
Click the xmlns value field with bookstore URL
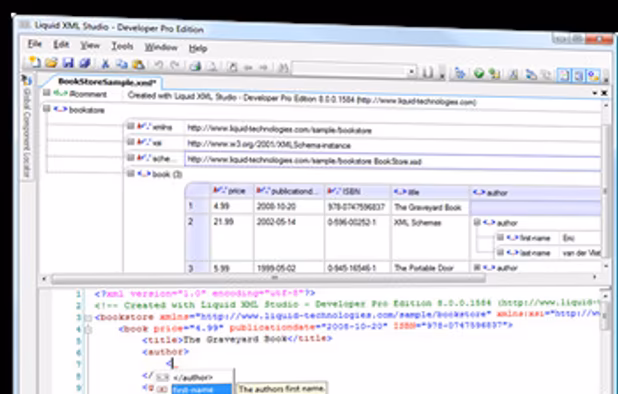coord(392,130)
